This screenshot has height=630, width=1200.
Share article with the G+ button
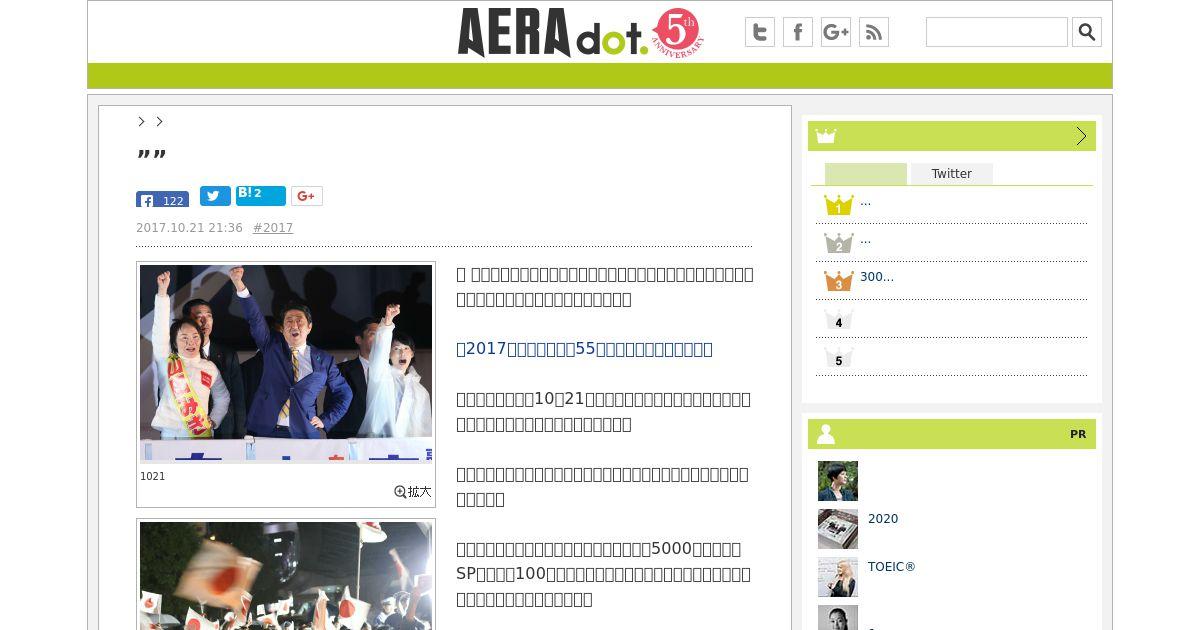tap(307, 196)
